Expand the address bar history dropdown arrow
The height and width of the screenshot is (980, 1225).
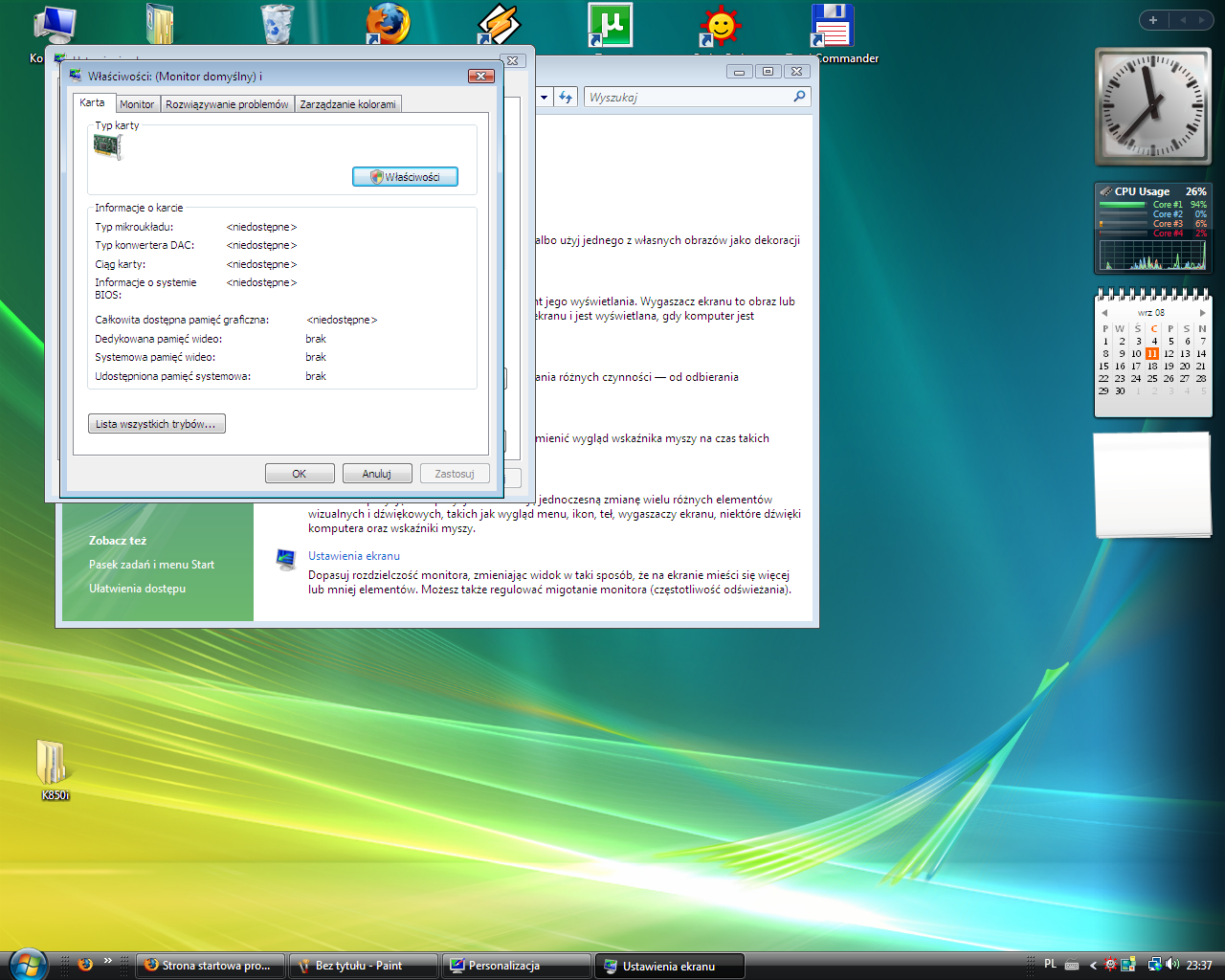pyautogui.click(x=544, y=97)
